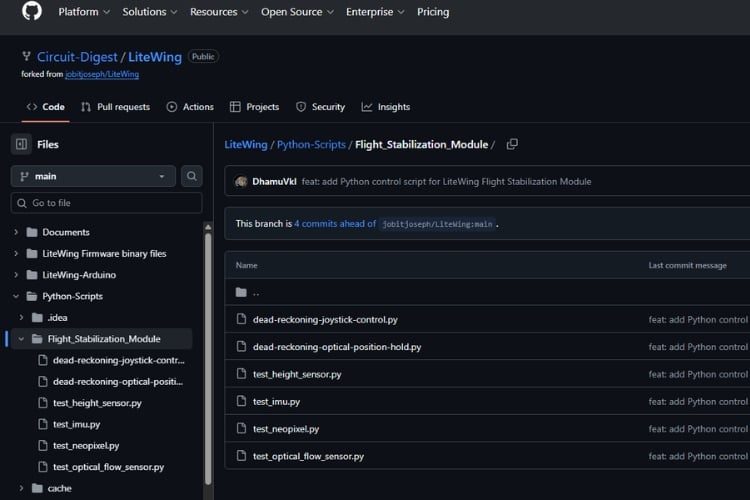The image size is (750, 500).
Task: Open the DhamuVkl username link
Action: tap(275, 181)
